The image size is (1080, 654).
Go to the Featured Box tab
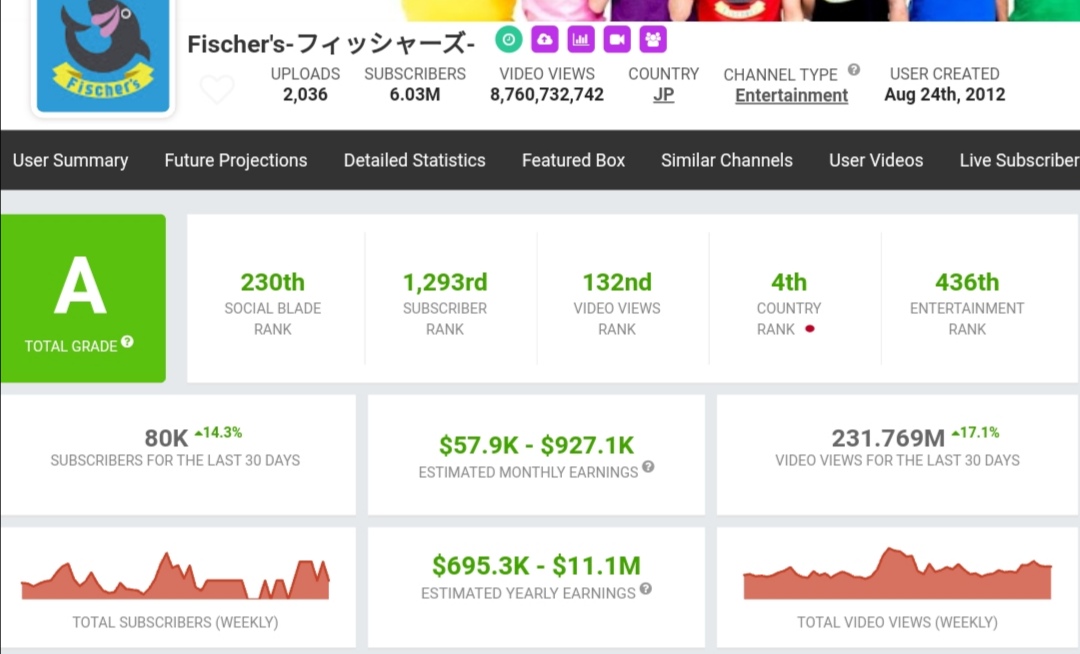573,160
